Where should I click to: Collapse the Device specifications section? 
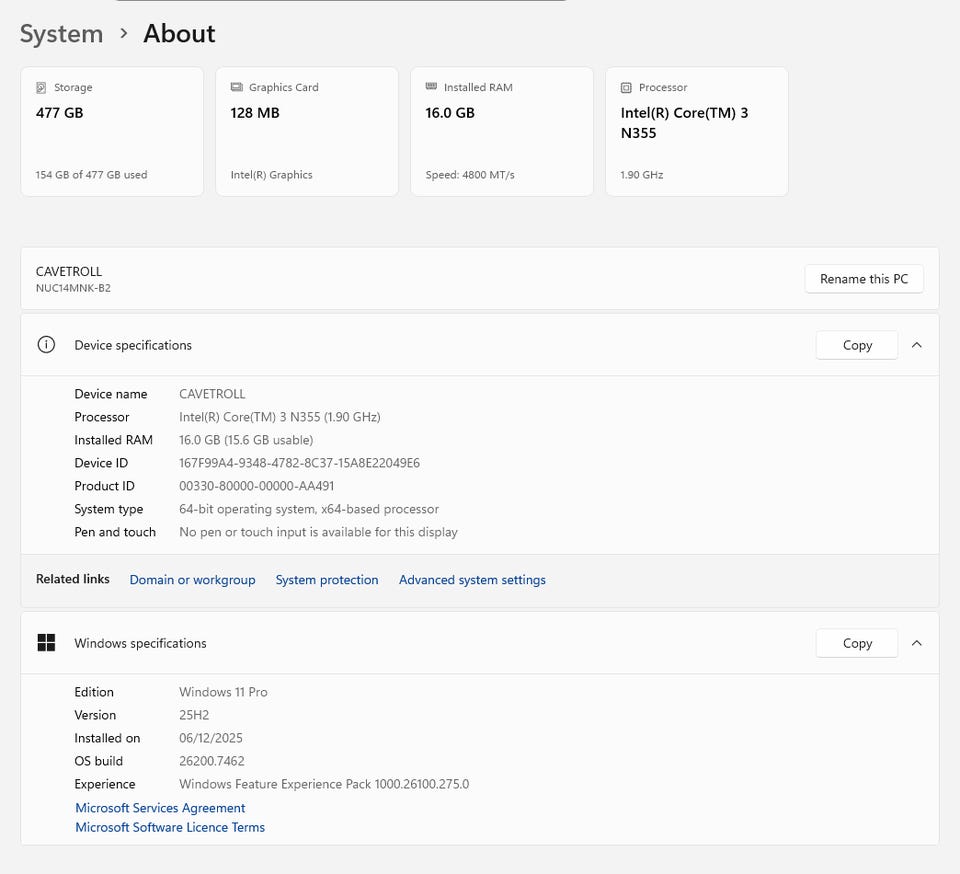917,345
